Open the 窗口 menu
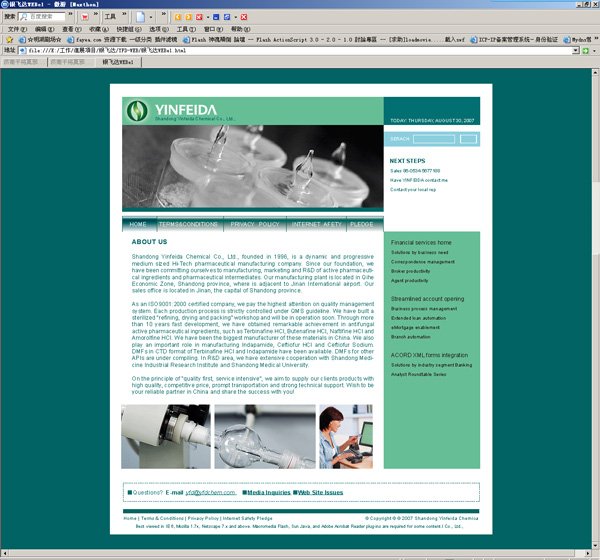Viewport: 600px width, 560px height. [214, 29]
